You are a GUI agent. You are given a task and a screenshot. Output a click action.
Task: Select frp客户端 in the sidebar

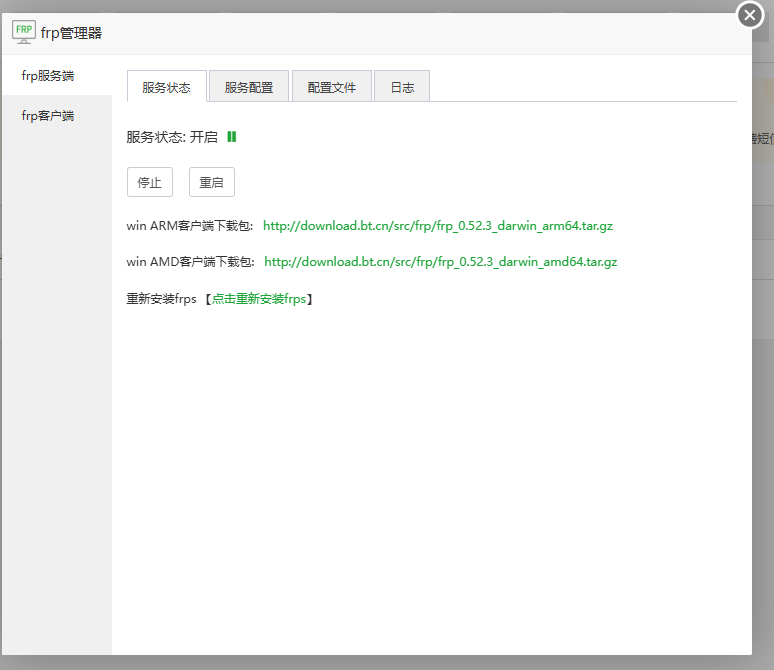pyautogui.click(x=57, y=116)
